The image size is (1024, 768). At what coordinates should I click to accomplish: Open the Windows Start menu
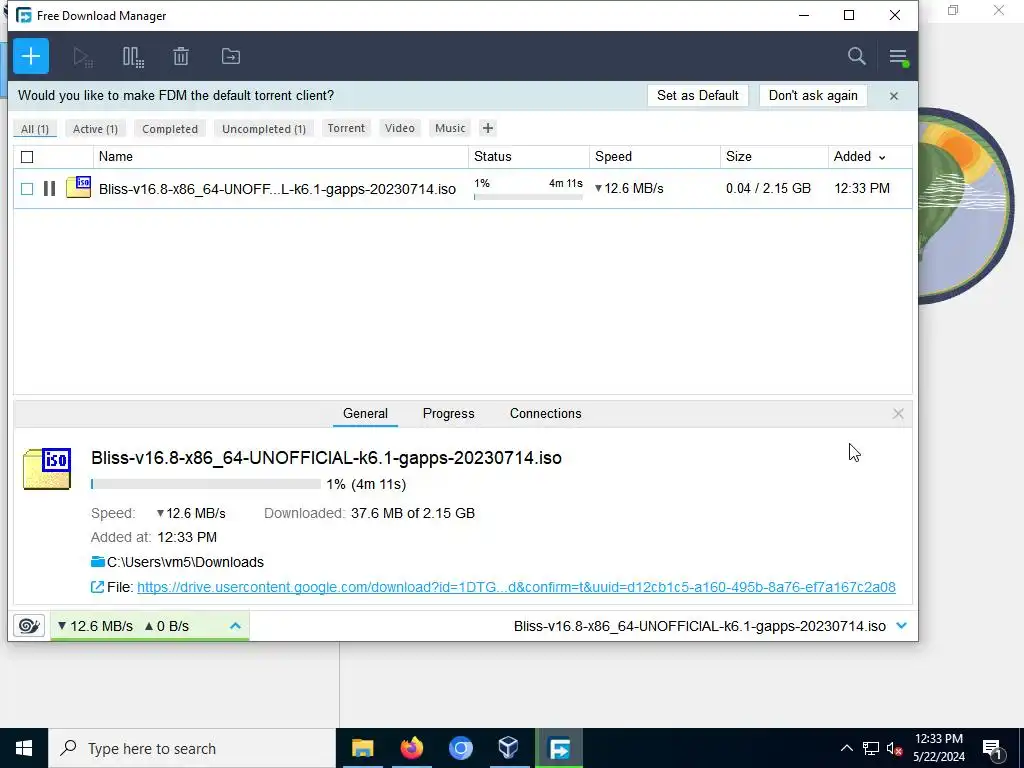(x=24, y=748)
